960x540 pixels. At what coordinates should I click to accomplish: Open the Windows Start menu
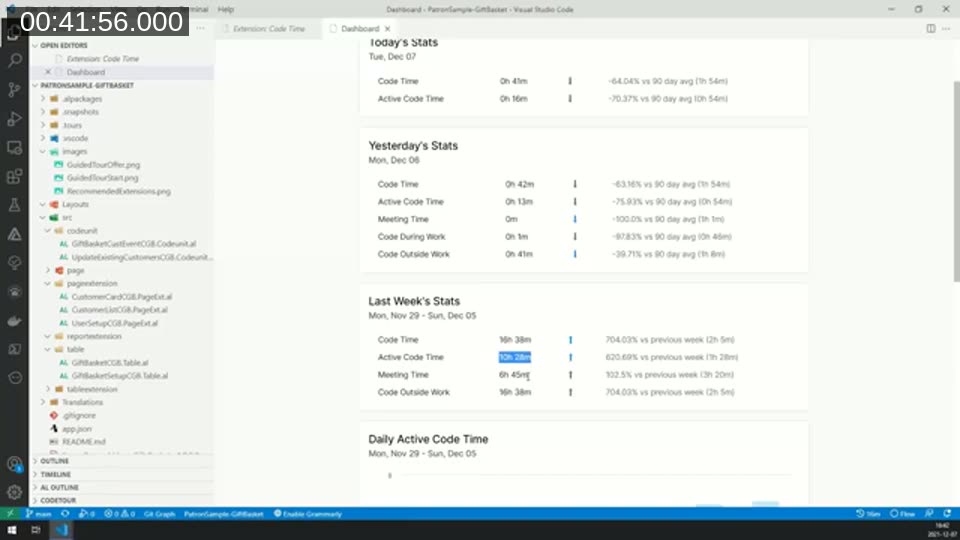pyautogui.click(x=12, y=530)
